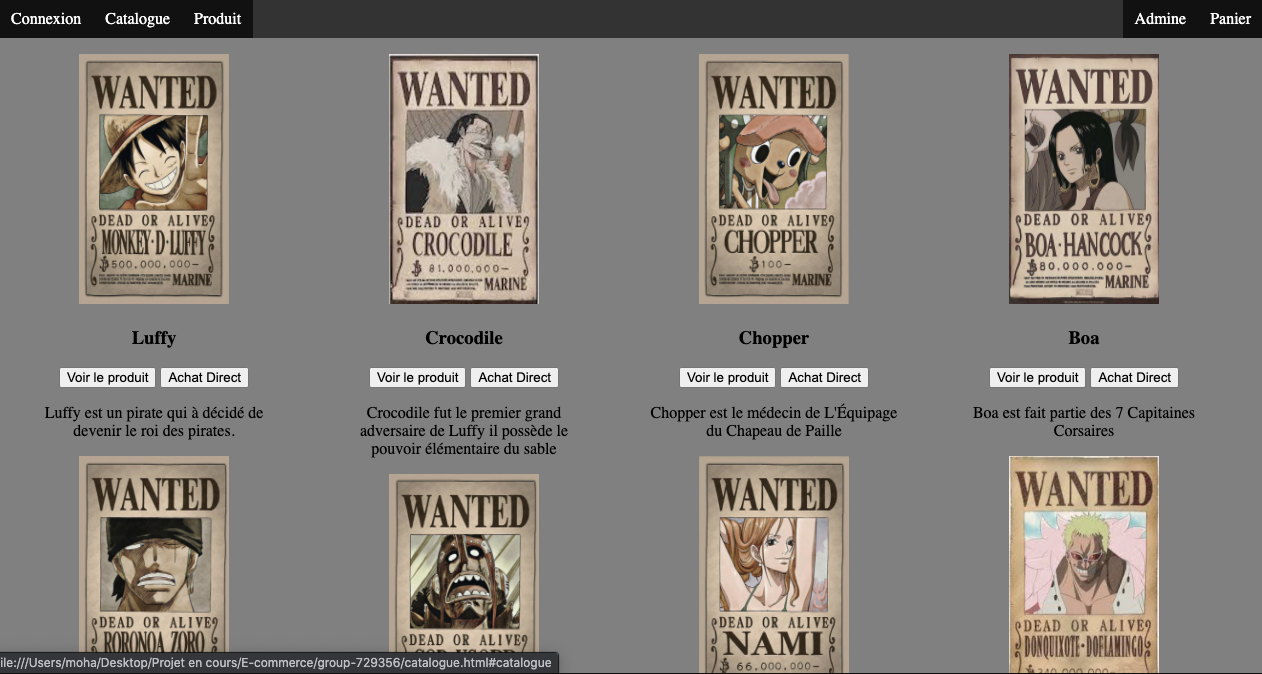This screenshot has height=674, width=1262.
Task: Click Chopper's wanted poster
Action: (774, 178)
